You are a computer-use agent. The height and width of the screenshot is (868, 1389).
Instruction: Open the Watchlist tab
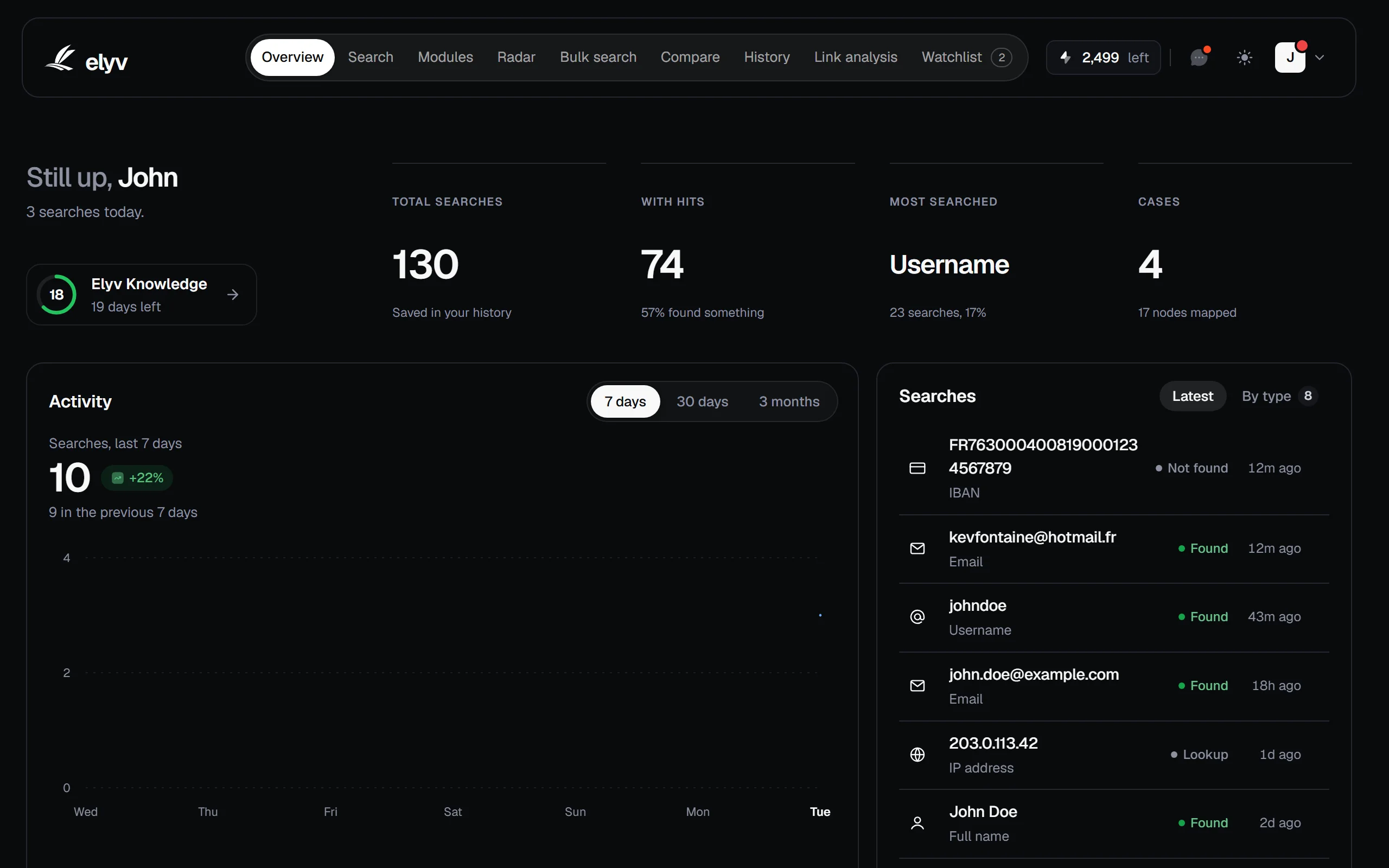click(x=966, y=58)
